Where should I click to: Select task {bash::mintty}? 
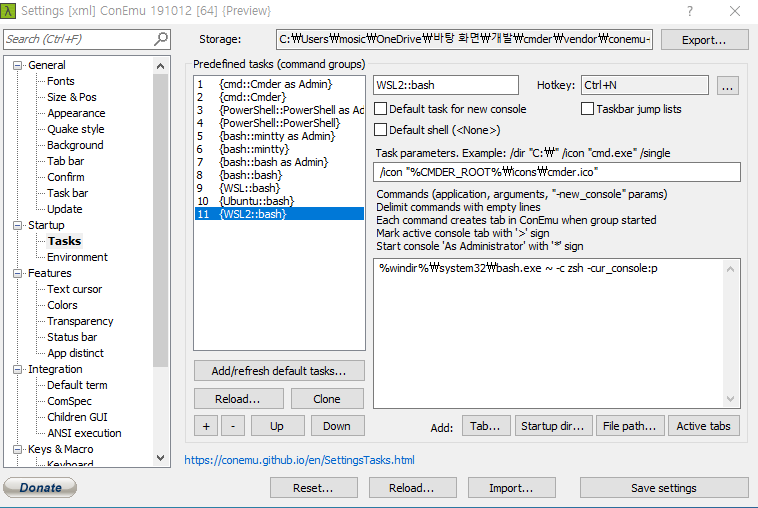[279, 149]
